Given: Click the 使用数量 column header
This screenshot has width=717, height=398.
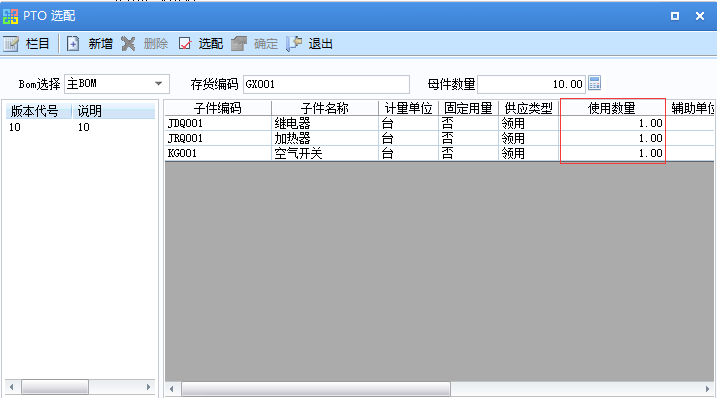Looking at the screenshot, I should point(612,108).
